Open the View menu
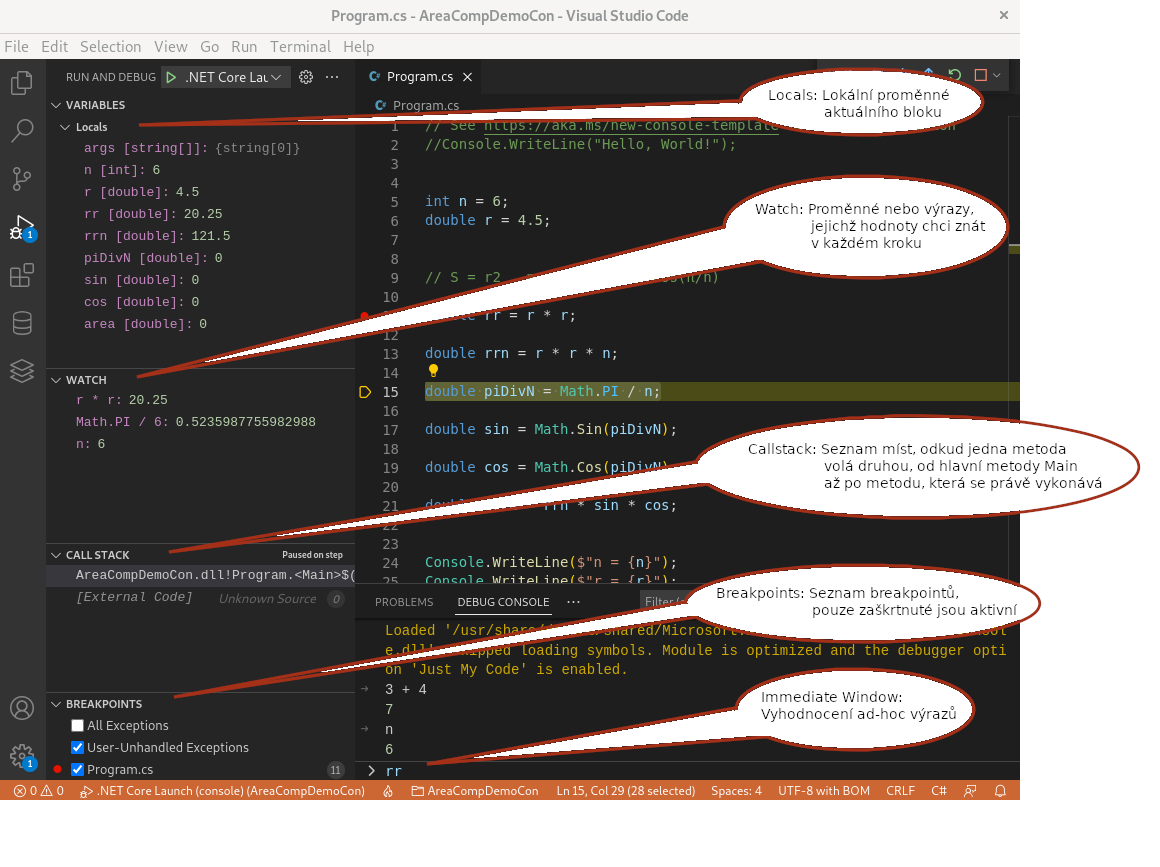The height and width of the screenshot is (867, 1160). pyautogui.click(x=171, y=47)
